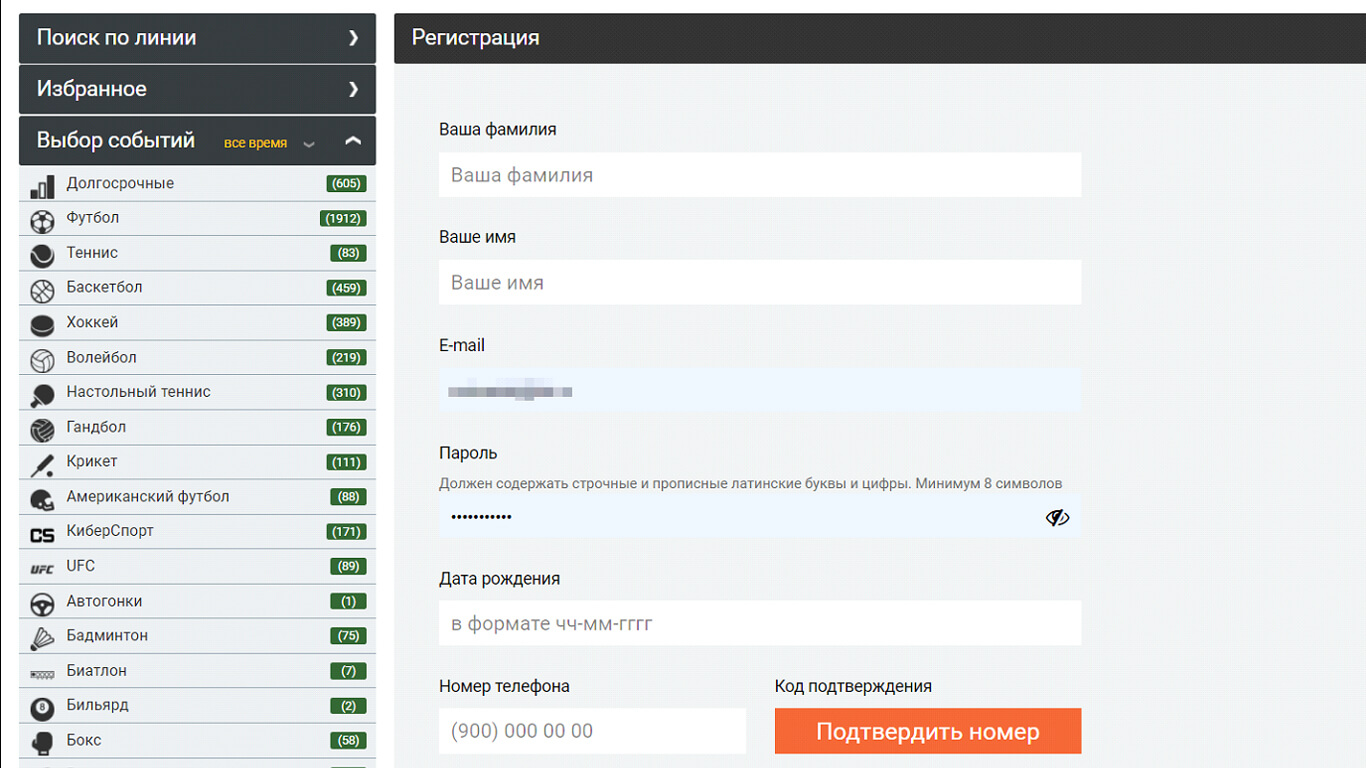The height and width of the screenshot is (768, 1366).
Task: Click the Автогонки steering wheel icon
Action: [x=42, y=604]
